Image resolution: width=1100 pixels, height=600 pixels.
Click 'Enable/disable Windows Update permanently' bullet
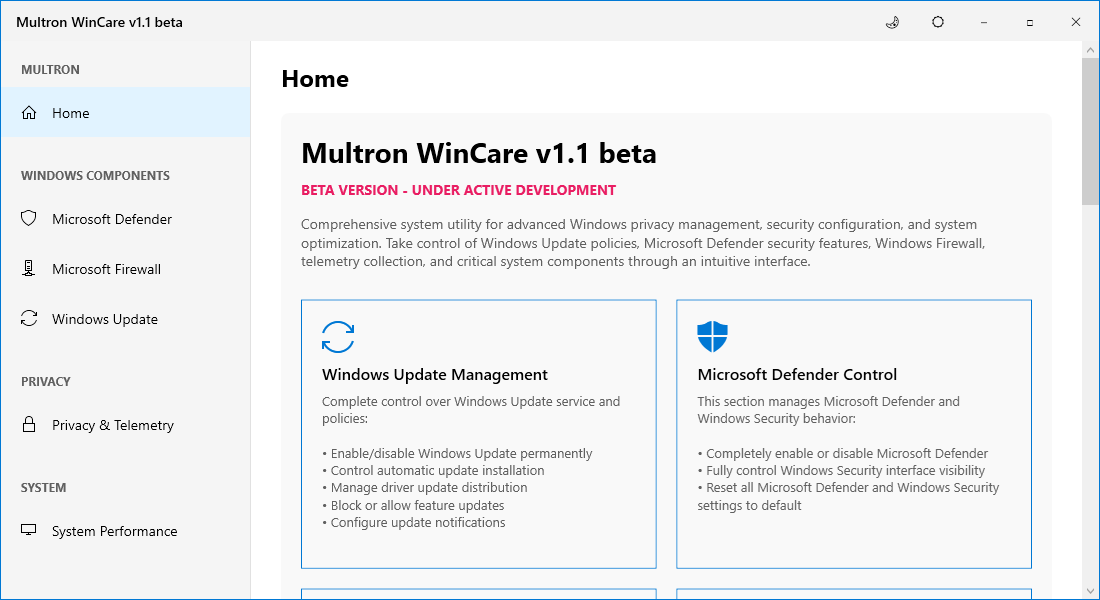tap(457, 453)
